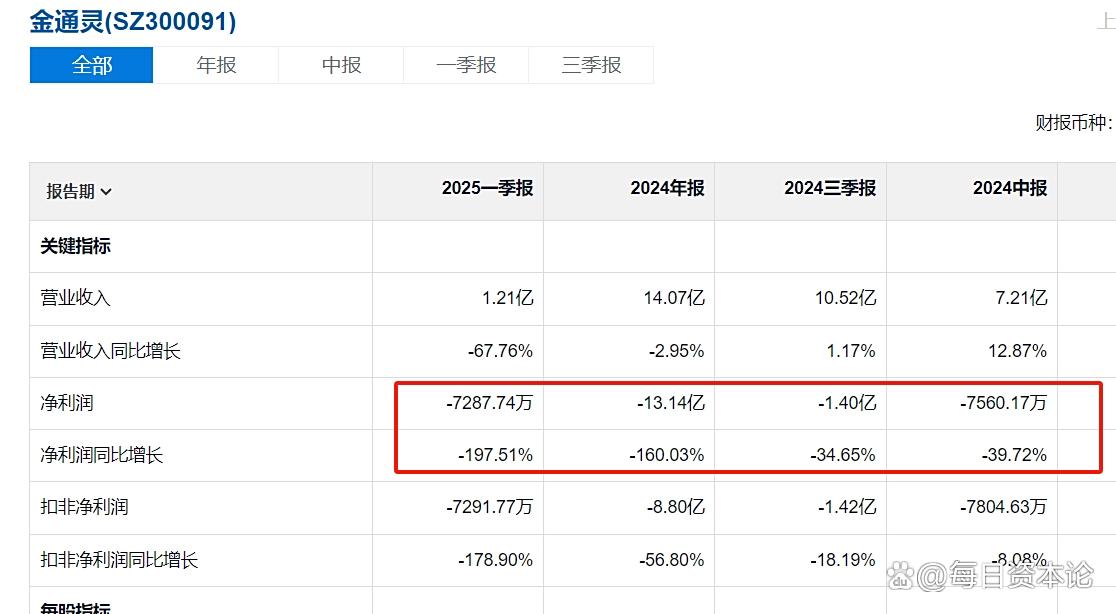Click the 关键指标 section heading

[x=75, y=246]
